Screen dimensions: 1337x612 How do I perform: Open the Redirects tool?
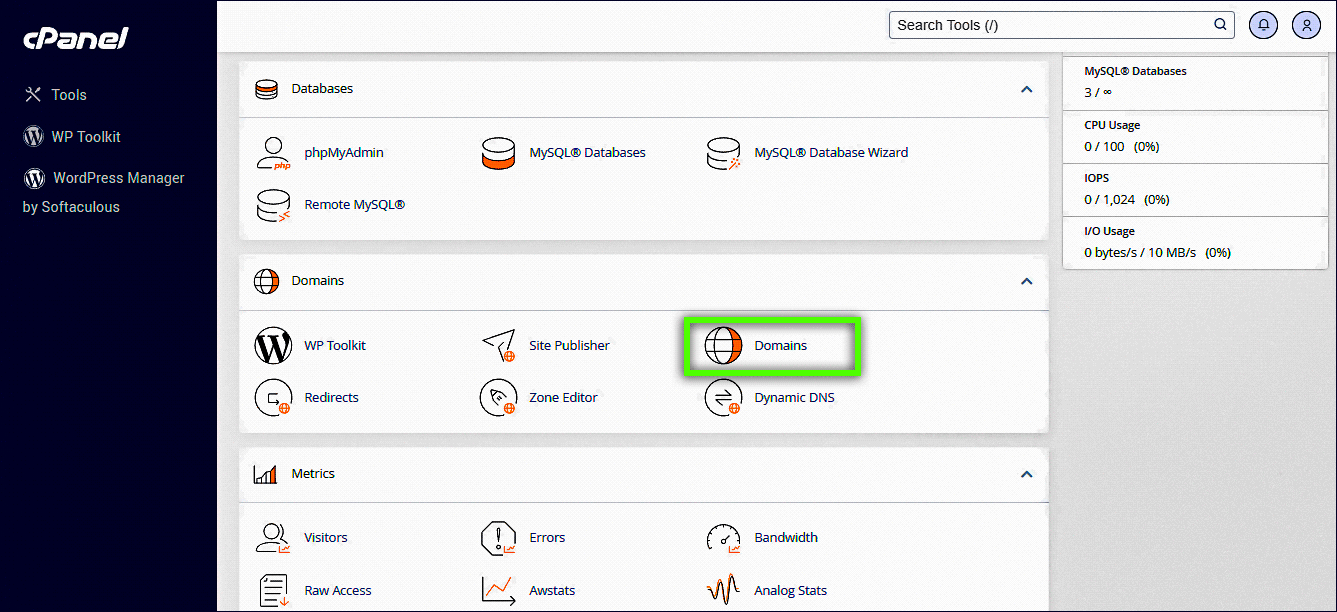pos(331,397)
